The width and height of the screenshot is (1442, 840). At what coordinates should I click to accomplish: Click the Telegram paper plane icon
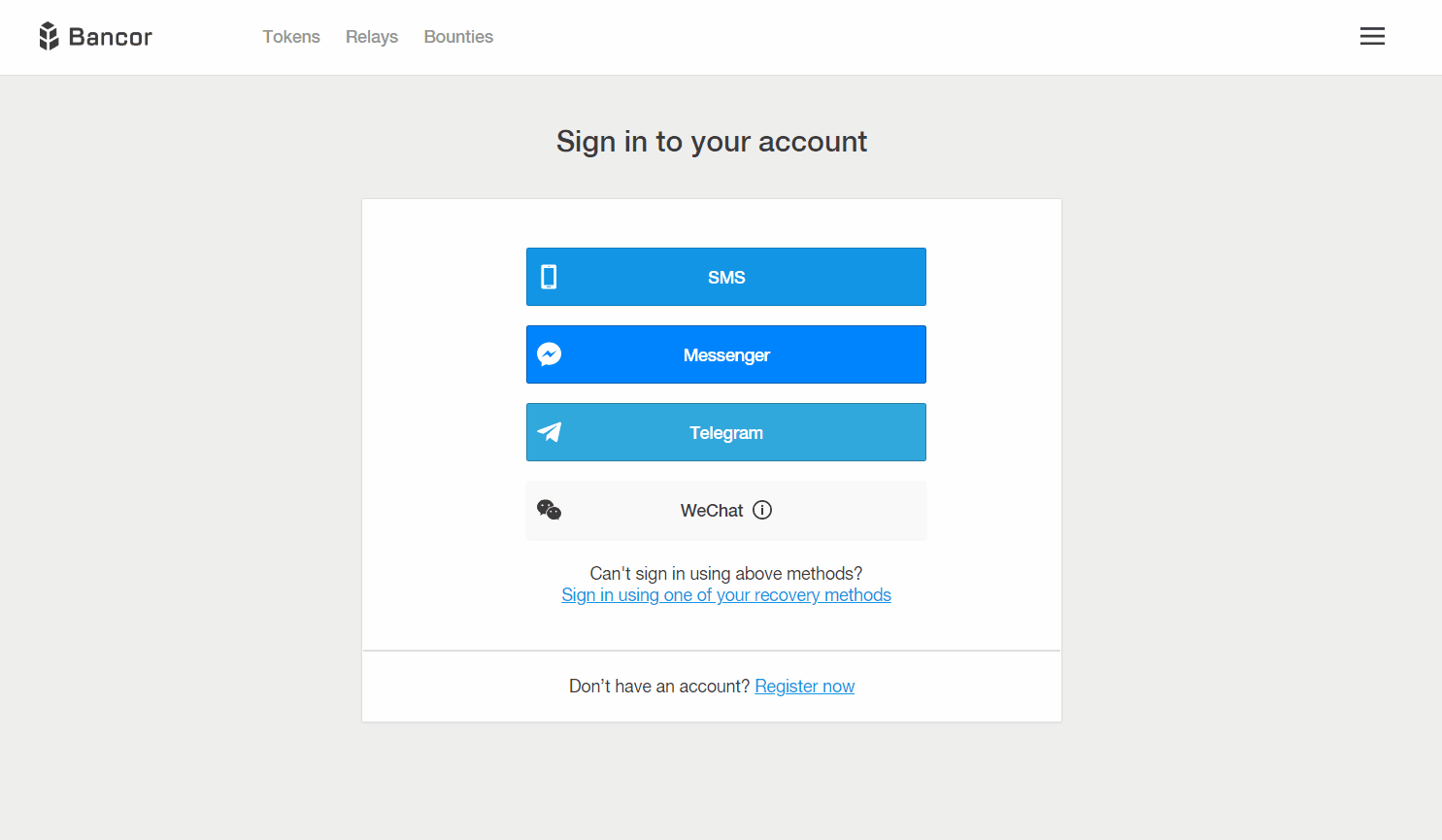pyautogui.click(x=550, y=432)
